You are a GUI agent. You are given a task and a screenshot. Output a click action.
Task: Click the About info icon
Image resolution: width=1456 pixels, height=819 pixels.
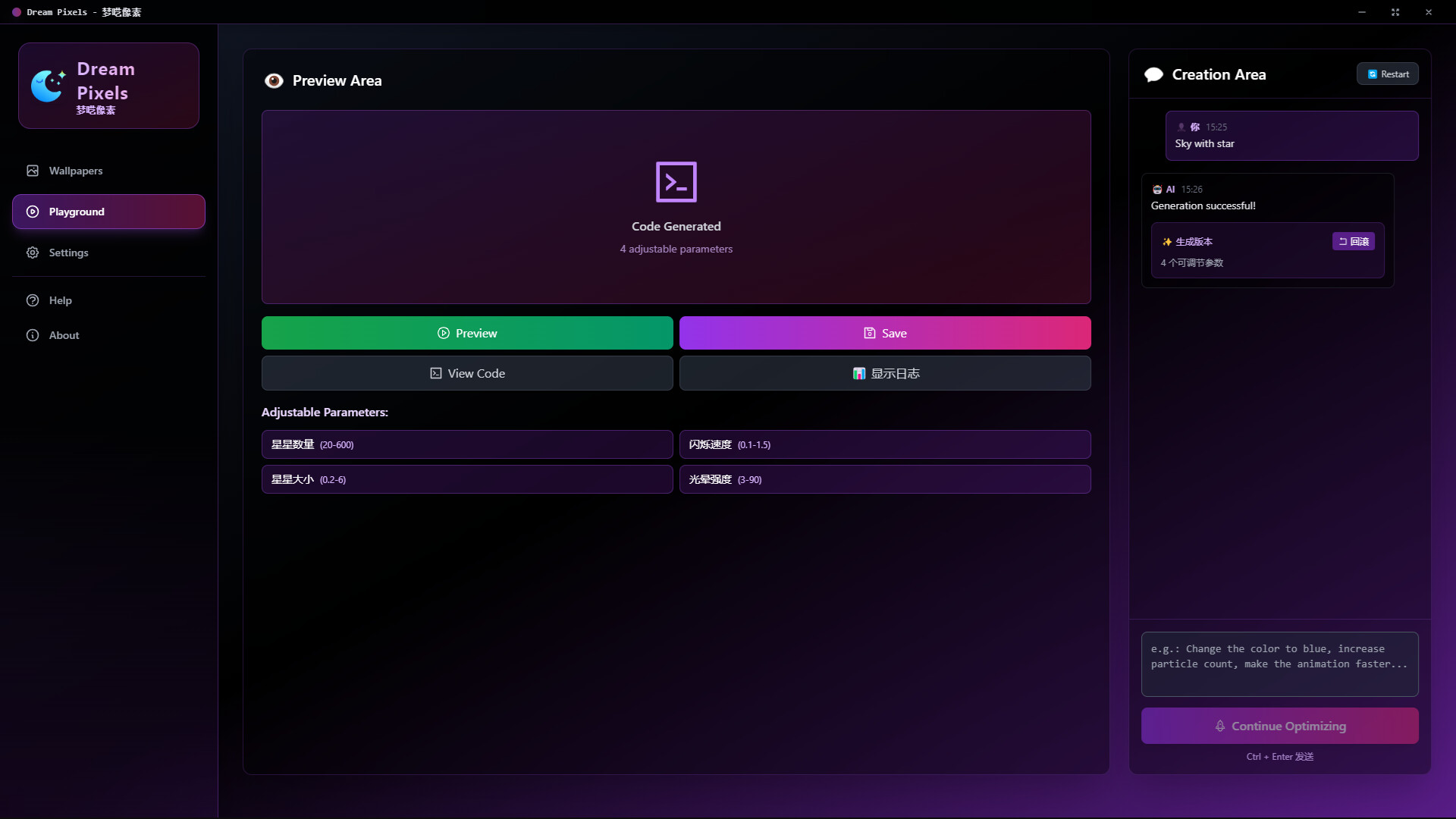click(x=33, y=335)
